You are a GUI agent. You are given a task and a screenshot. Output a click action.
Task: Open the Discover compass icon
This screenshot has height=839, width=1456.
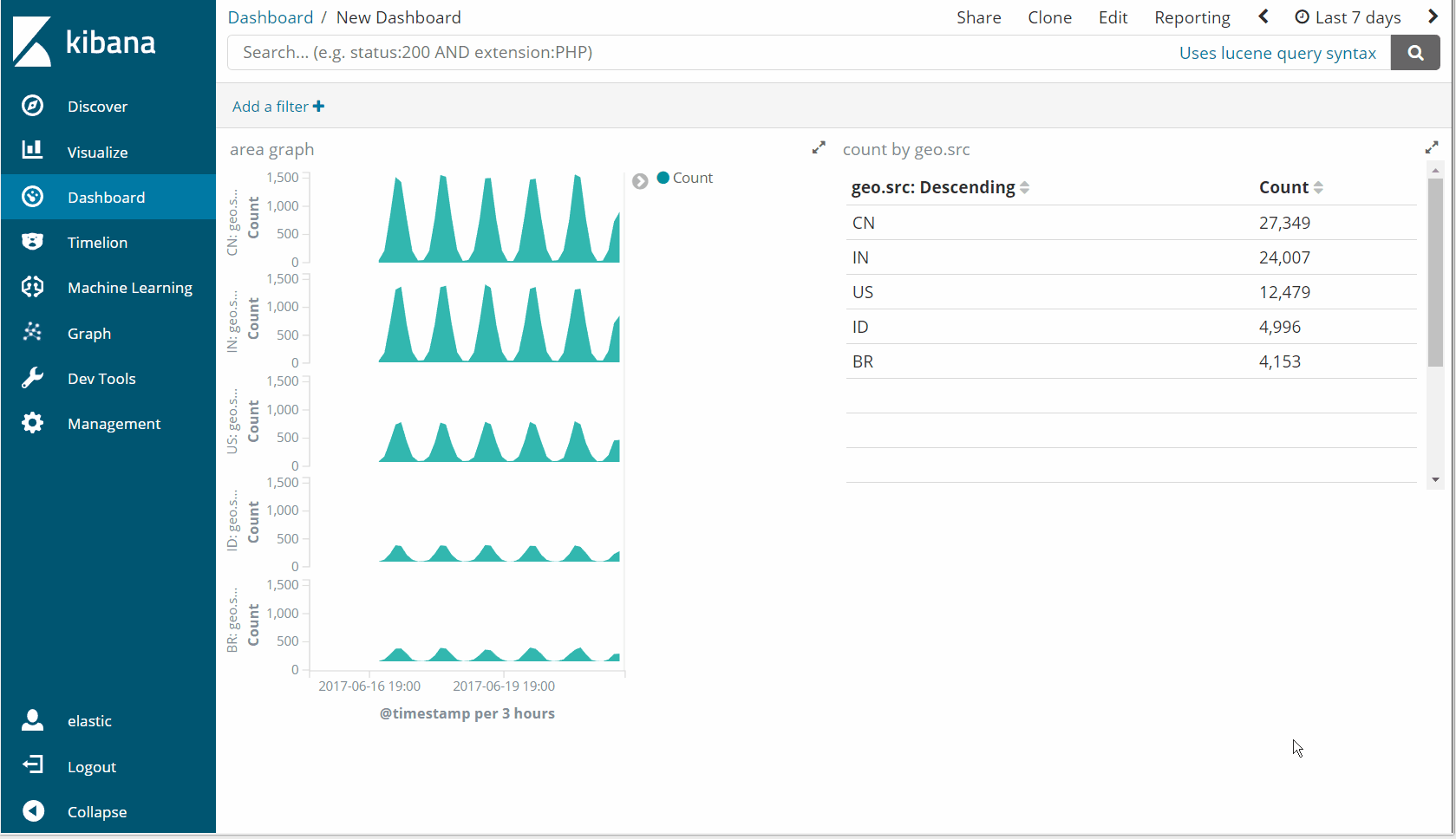coord(32,106)
